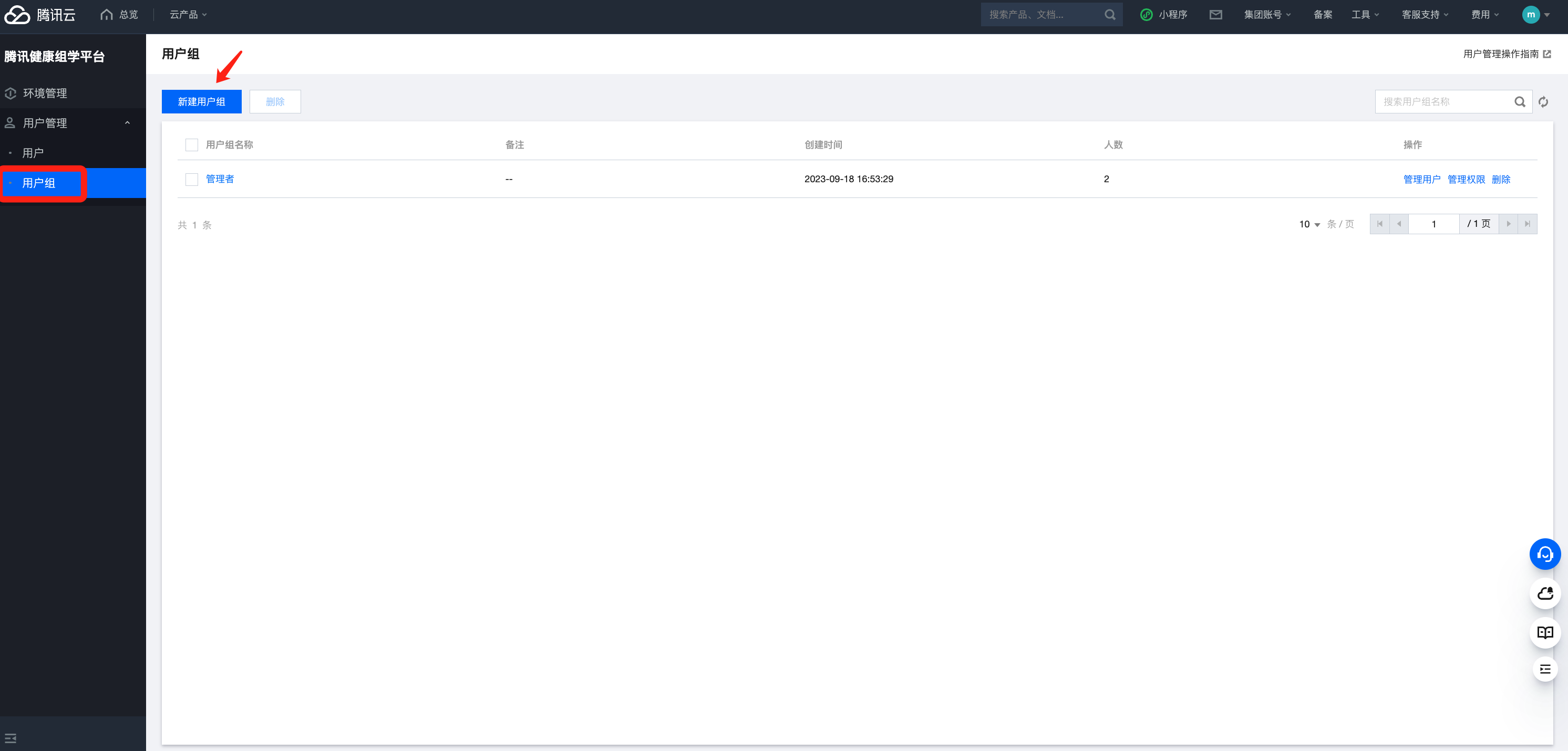Image resolution: width=1568 pixels, height=751 pixels.
Task: Open 环境管理 in the sidebar
Action: (x=45, y=93)
